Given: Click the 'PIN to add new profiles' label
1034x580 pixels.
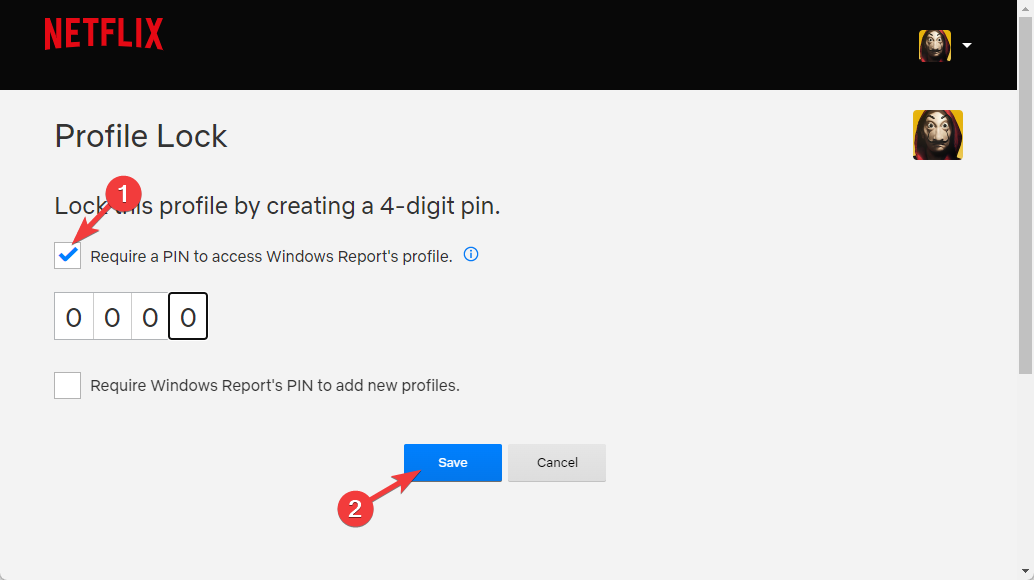Looking at the screenshot, I should [x=275, y=386].
